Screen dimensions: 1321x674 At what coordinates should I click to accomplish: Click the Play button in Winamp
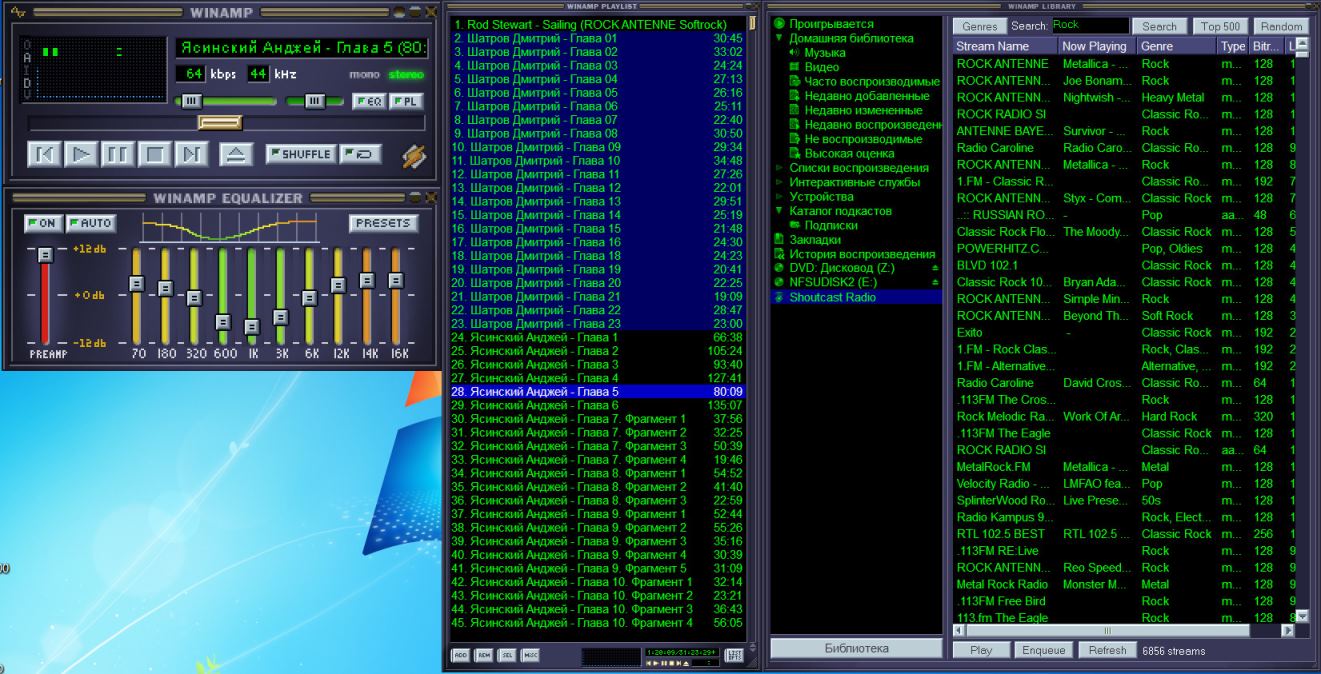click(83, 154)
